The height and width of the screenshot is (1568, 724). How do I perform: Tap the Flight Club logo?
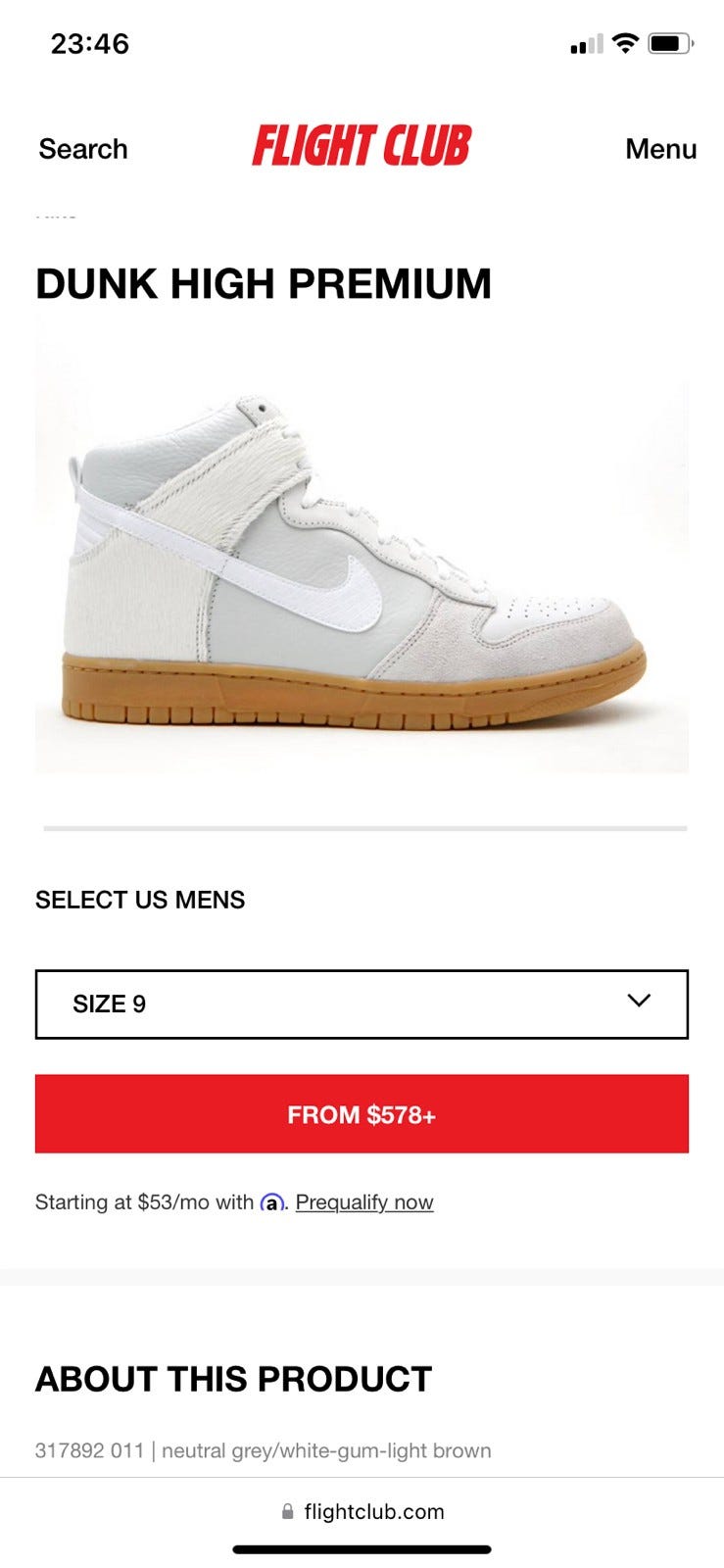362,145
